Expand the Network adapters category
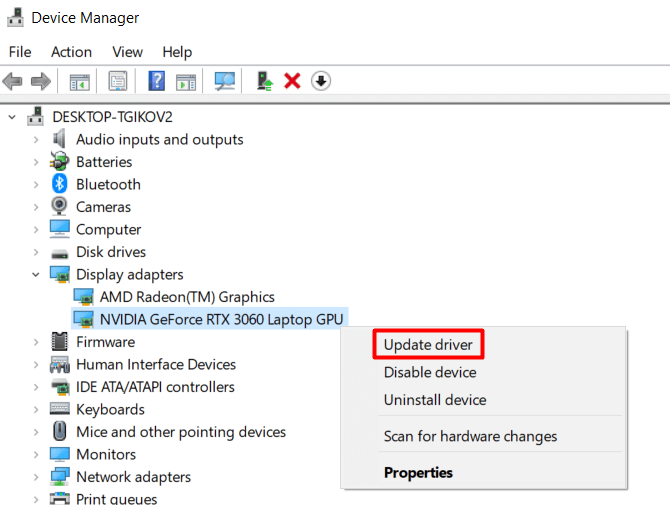Viewport: 670px width, 505px height. coord(37,477)
